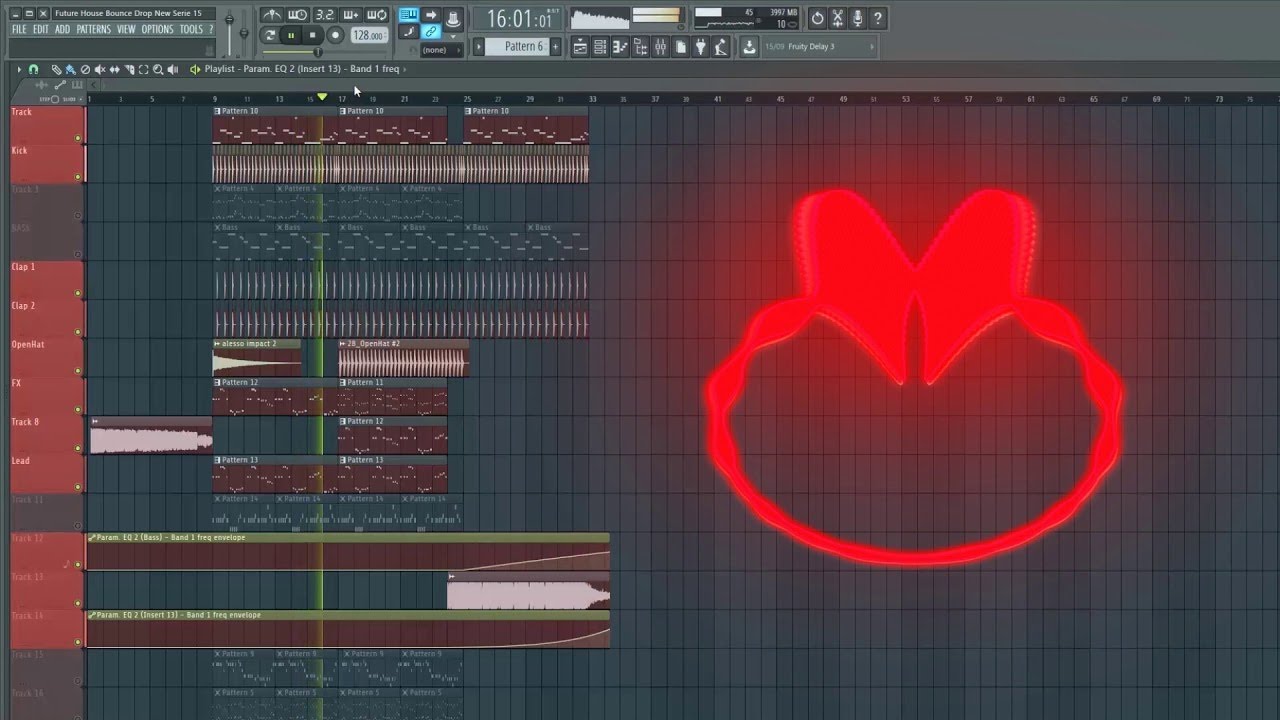Select the Paint brush tool in Playlist
1280x720 pixels.
click(x=70, y=69)
